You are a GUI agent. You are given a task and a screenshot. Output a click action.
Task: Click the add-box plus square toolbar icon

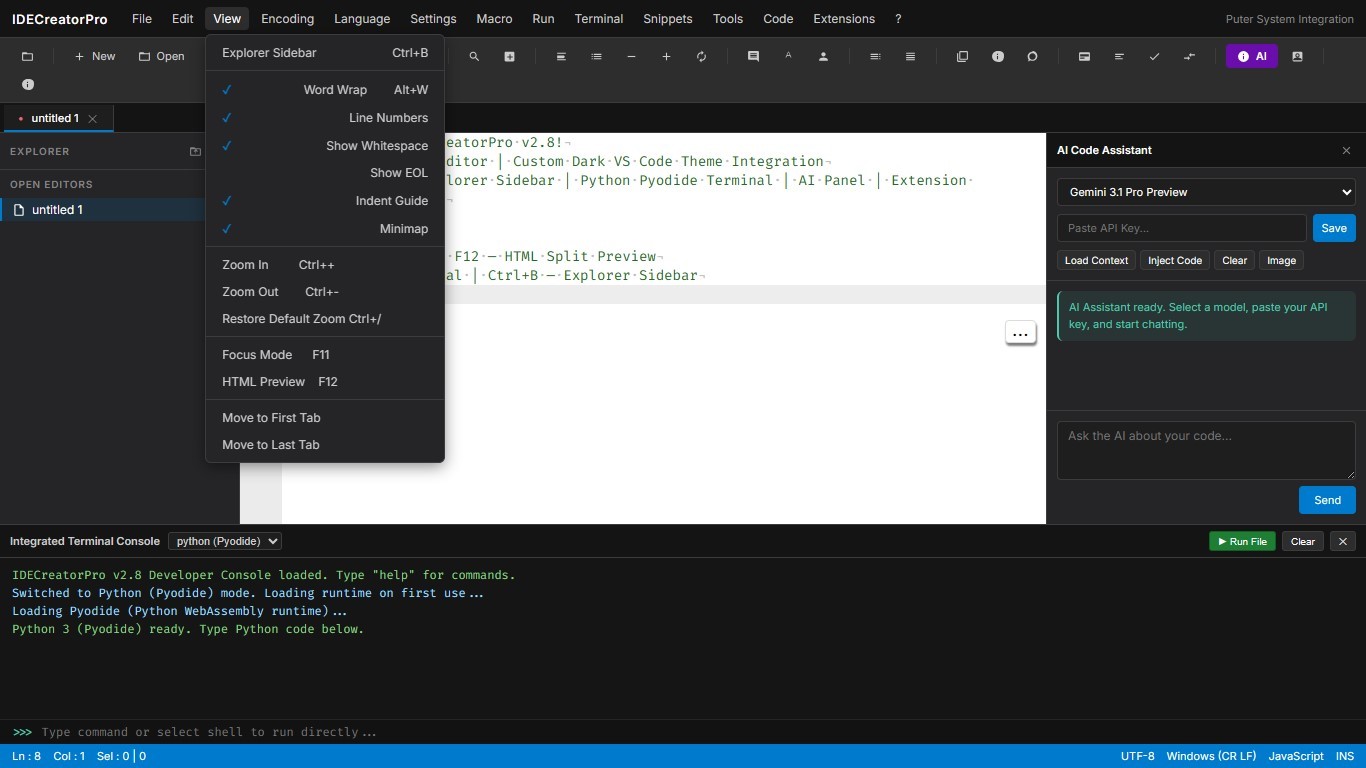[509, 56]
